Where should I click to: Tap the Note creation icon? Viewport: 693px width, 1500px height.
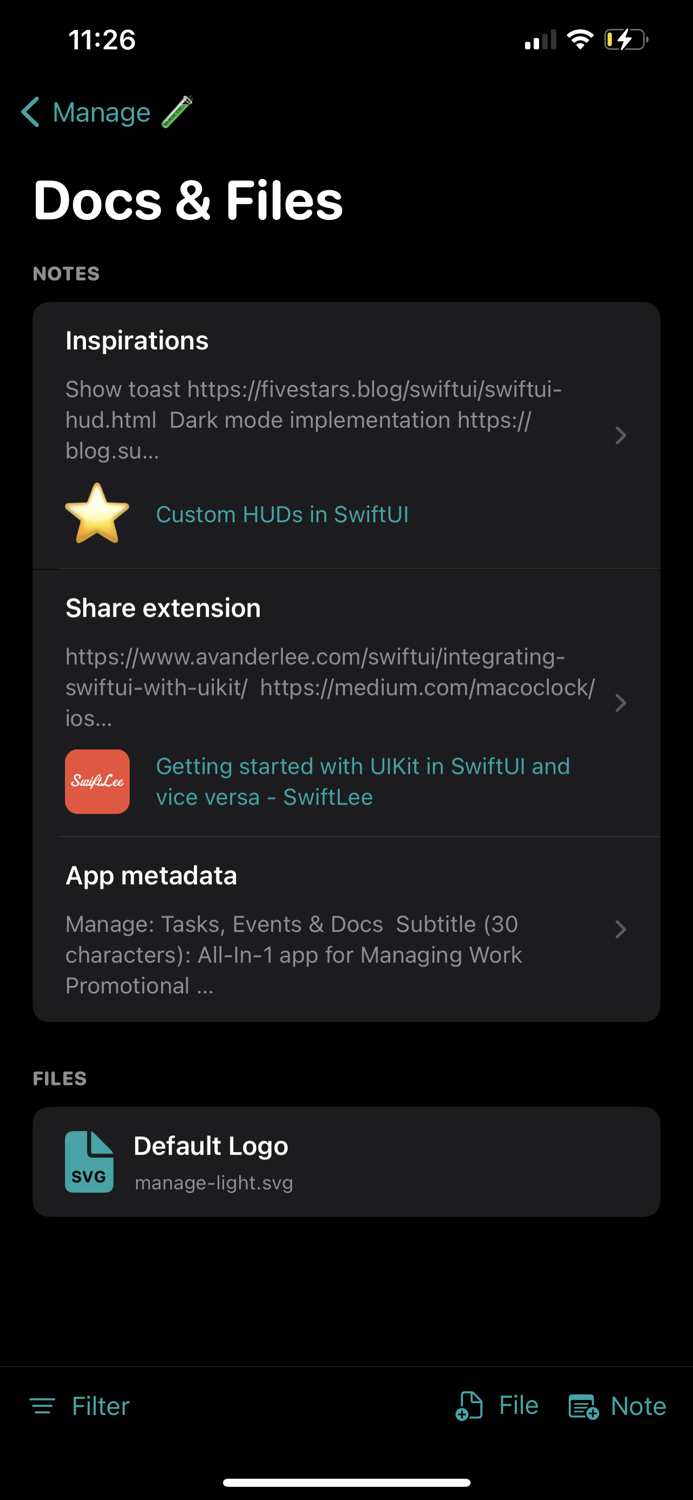[x=583, y=1406]
